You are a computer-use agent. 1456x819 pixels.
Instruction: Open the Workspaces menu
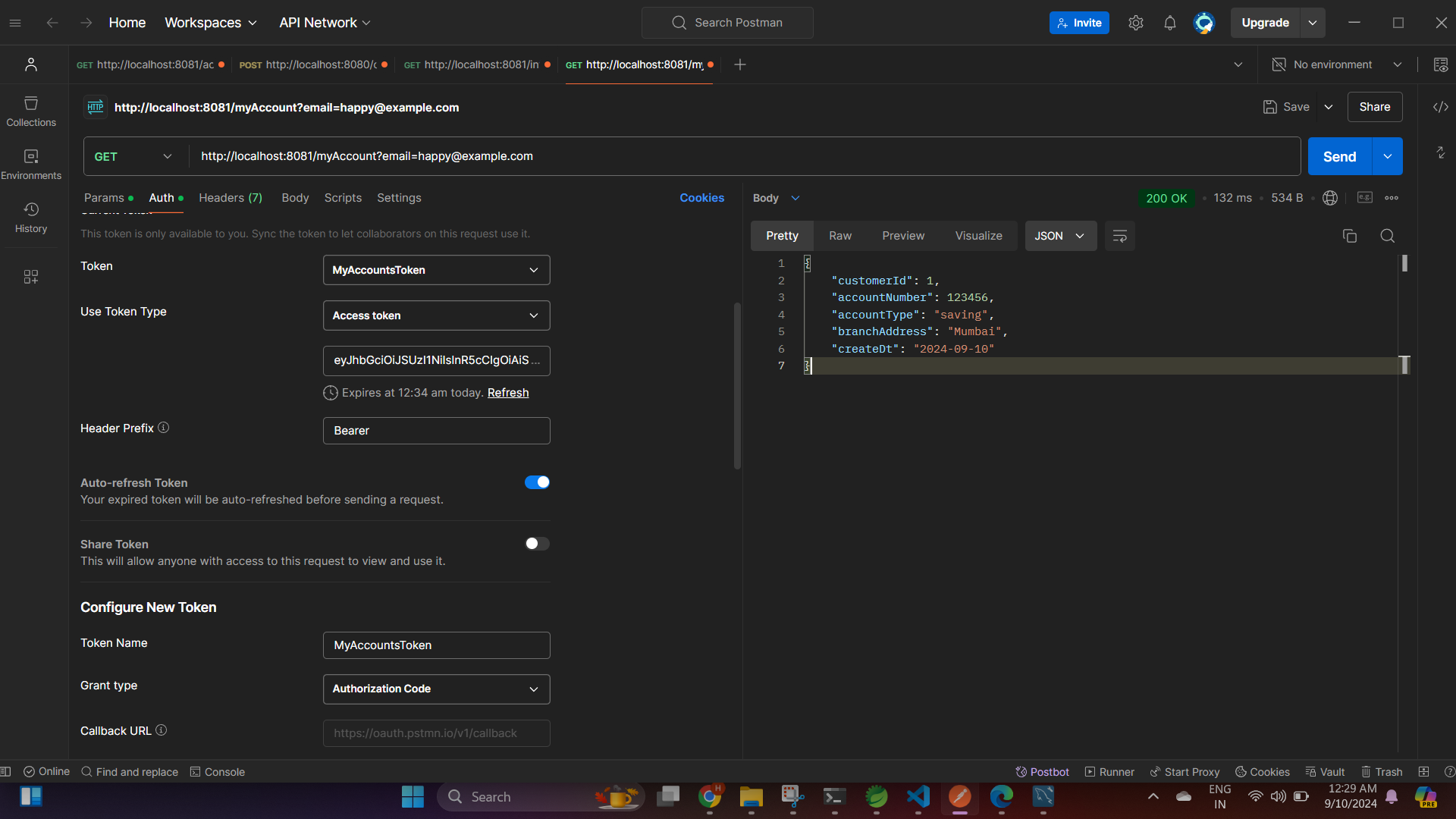pos(211,23)
